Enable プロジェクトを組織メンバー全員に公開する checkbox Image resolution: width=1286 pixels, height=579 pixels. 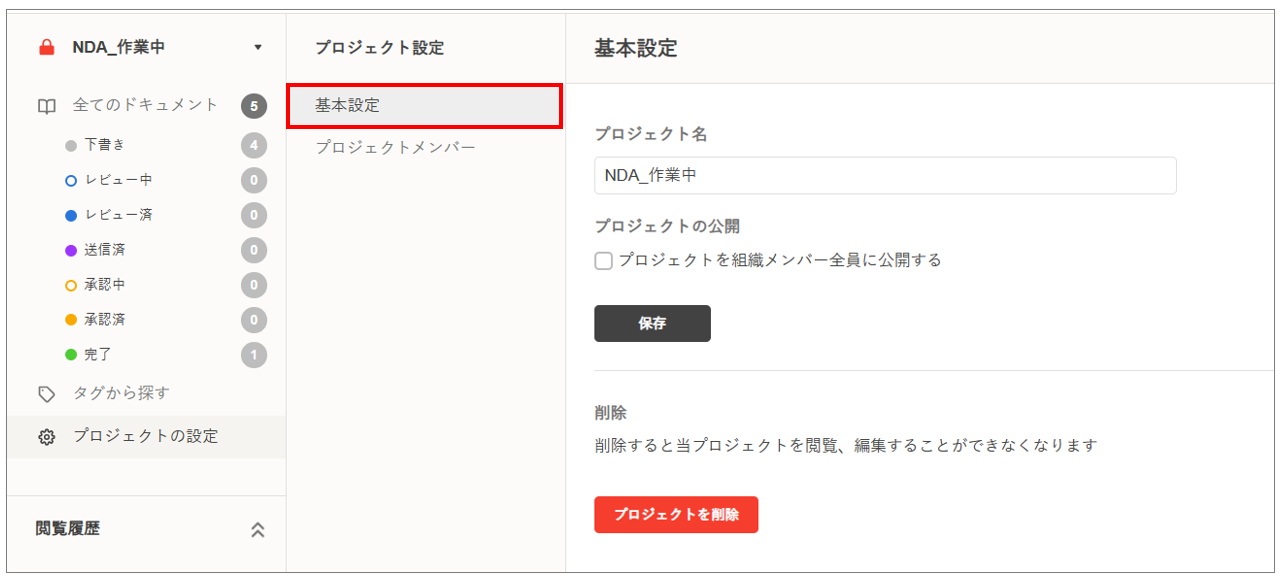[x=603, y=261]
